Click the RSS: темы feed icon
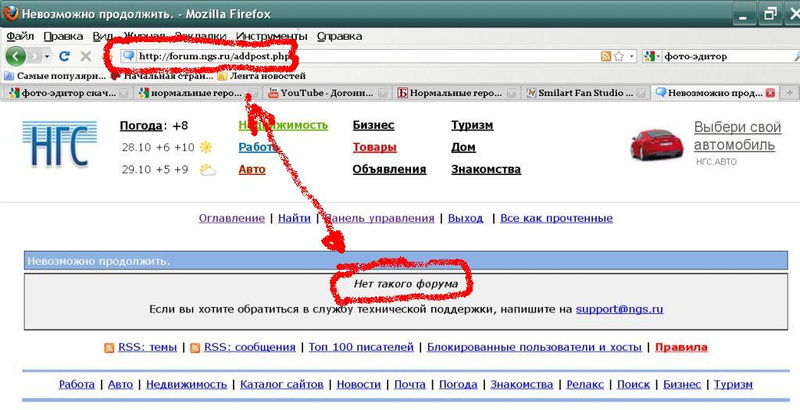 tap(109, 348)
